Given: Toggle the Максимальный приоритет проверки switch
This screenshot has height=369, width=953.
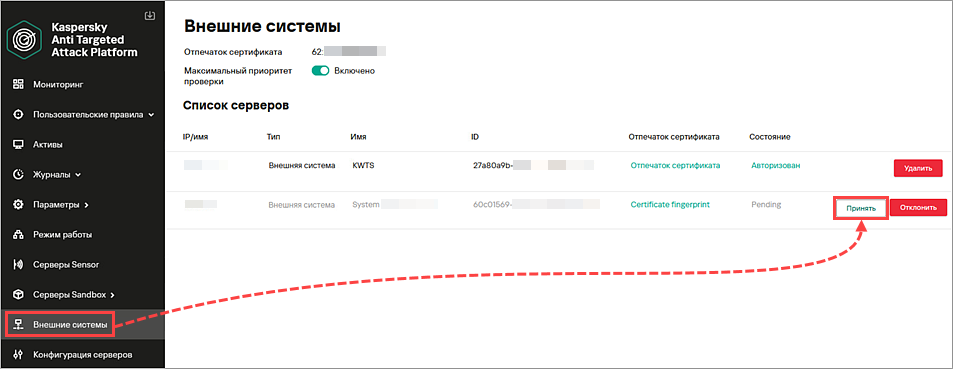Looking at the screenshot, I should click(x=320, y=71).
